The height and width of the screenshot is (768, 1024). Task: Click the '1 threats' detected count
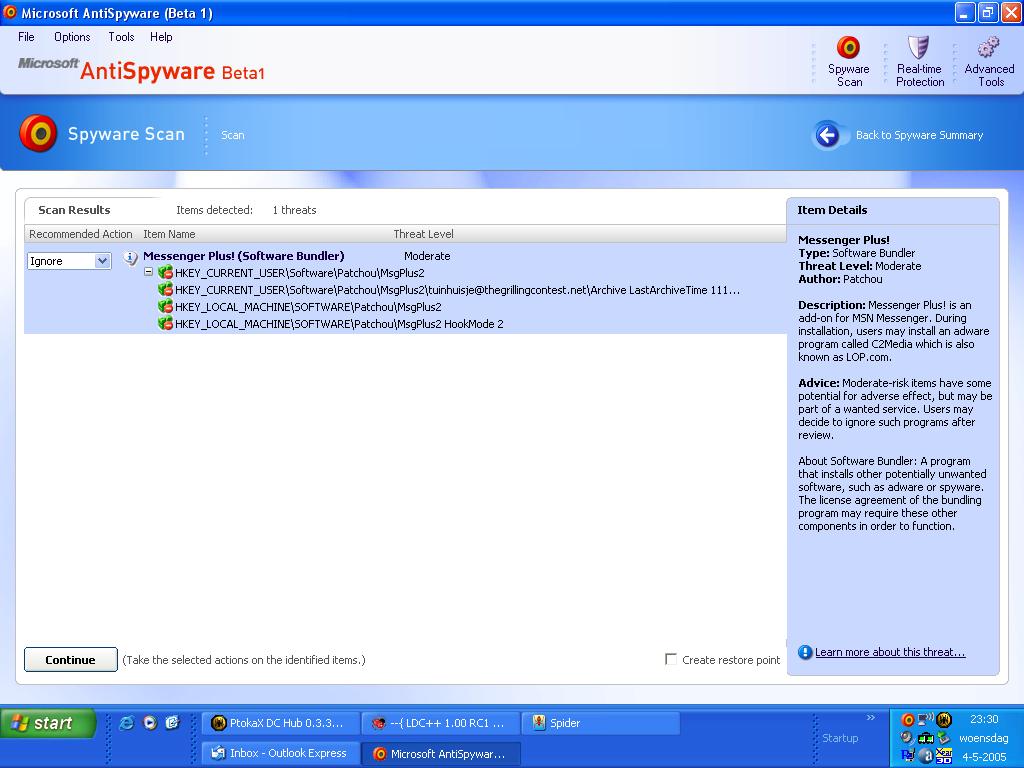[x=295, y=210]
